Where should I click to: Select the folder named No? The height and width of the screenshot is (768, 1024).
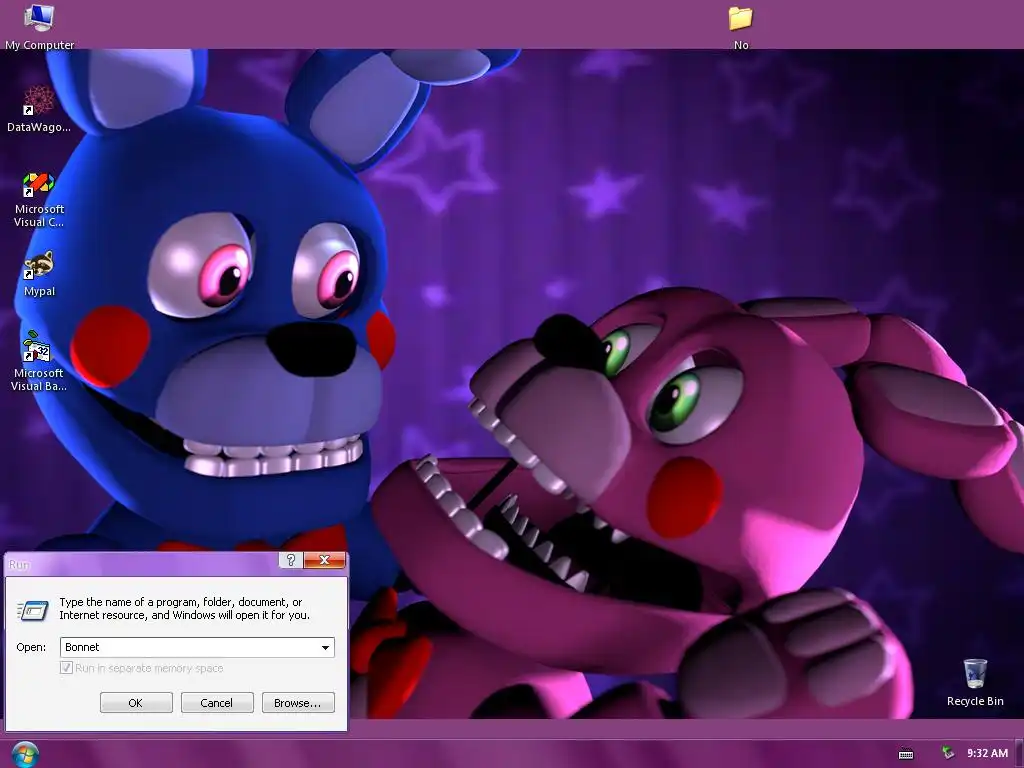click(741, 27)
